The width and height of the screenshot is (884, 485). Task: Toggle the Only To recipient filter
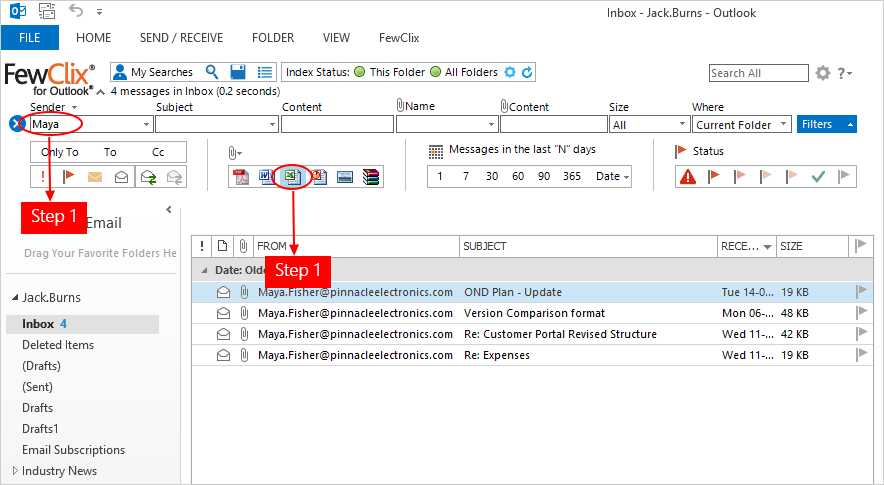coord(59,152)
